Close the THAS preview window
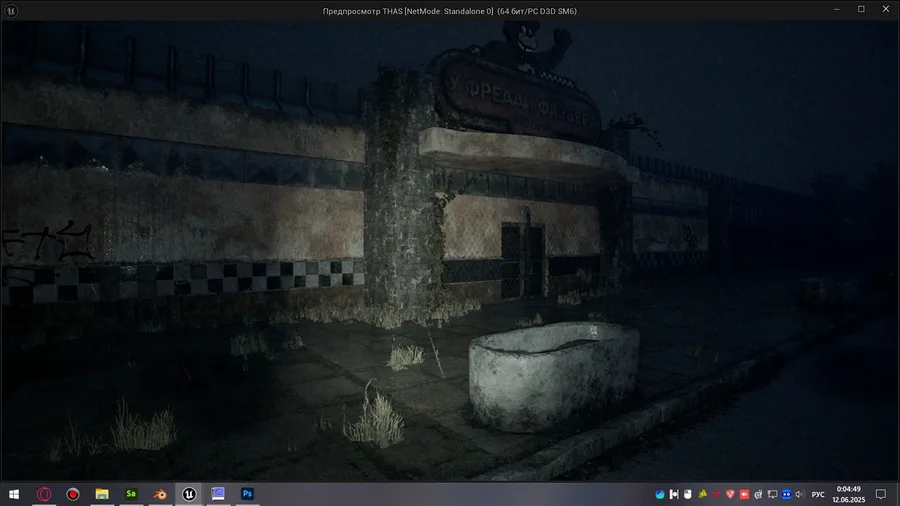The image size is (900, 506). (x=886, y=9)
